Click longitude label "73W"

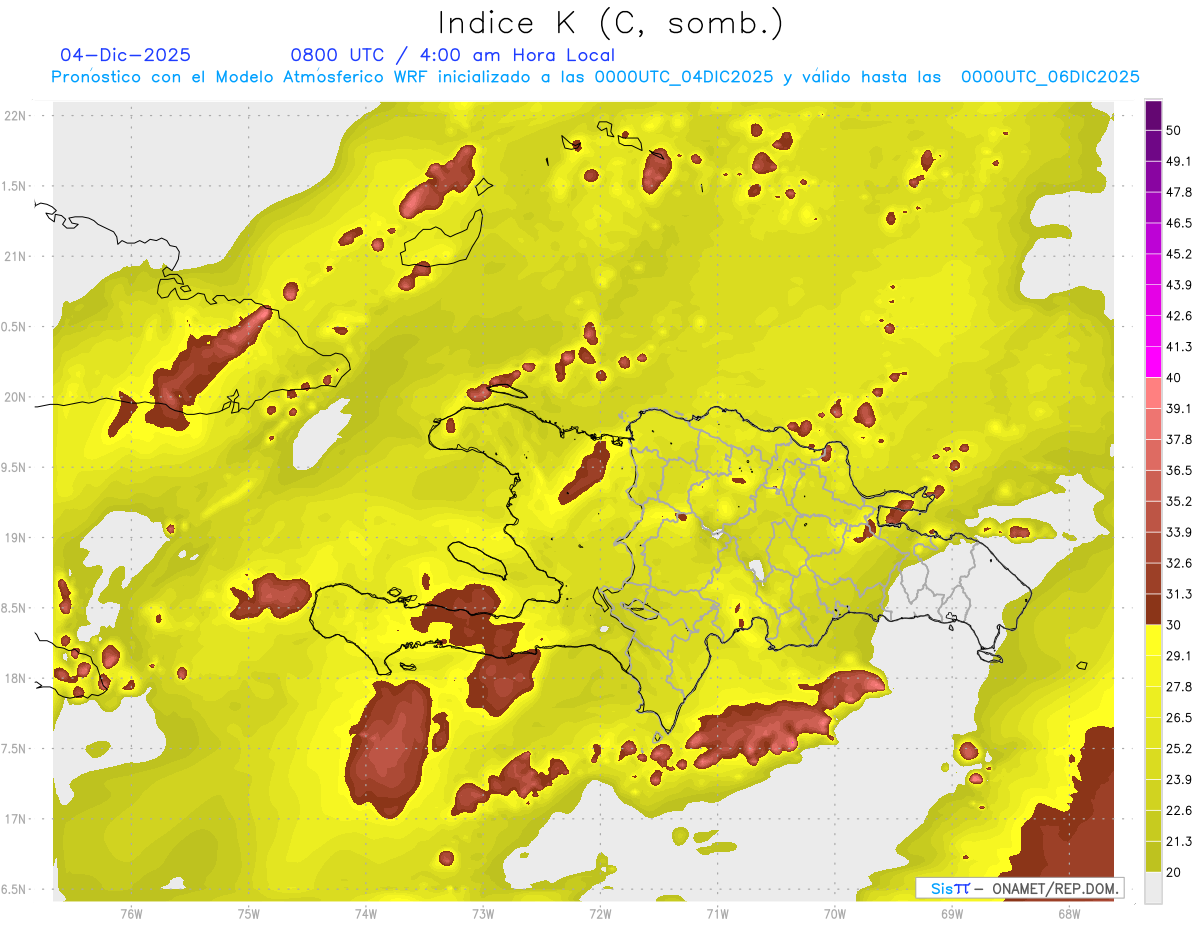click(483, 913)
